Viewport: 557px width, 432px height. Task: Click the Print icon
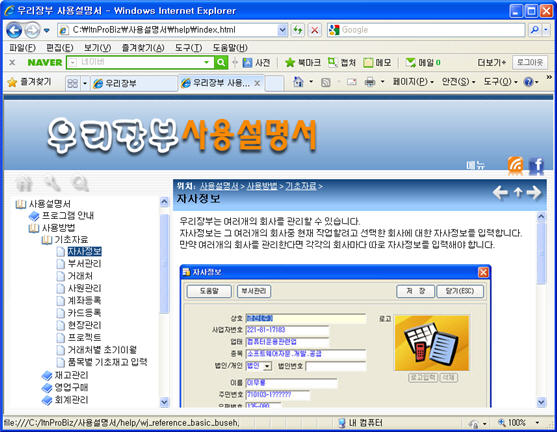[370, 82]
